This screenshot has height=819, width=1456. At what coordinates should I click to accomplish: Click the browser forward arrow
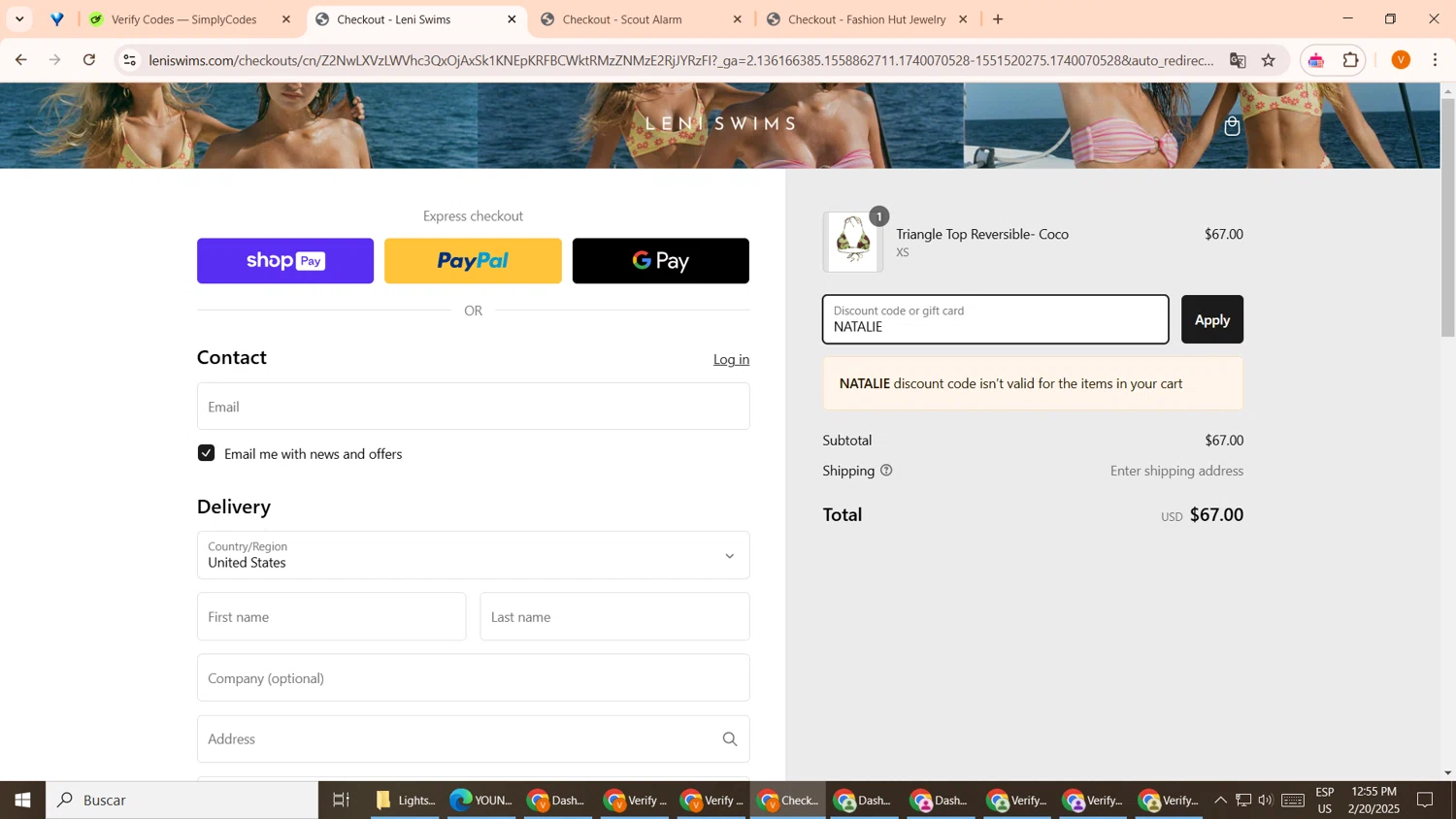click(55, 60)
